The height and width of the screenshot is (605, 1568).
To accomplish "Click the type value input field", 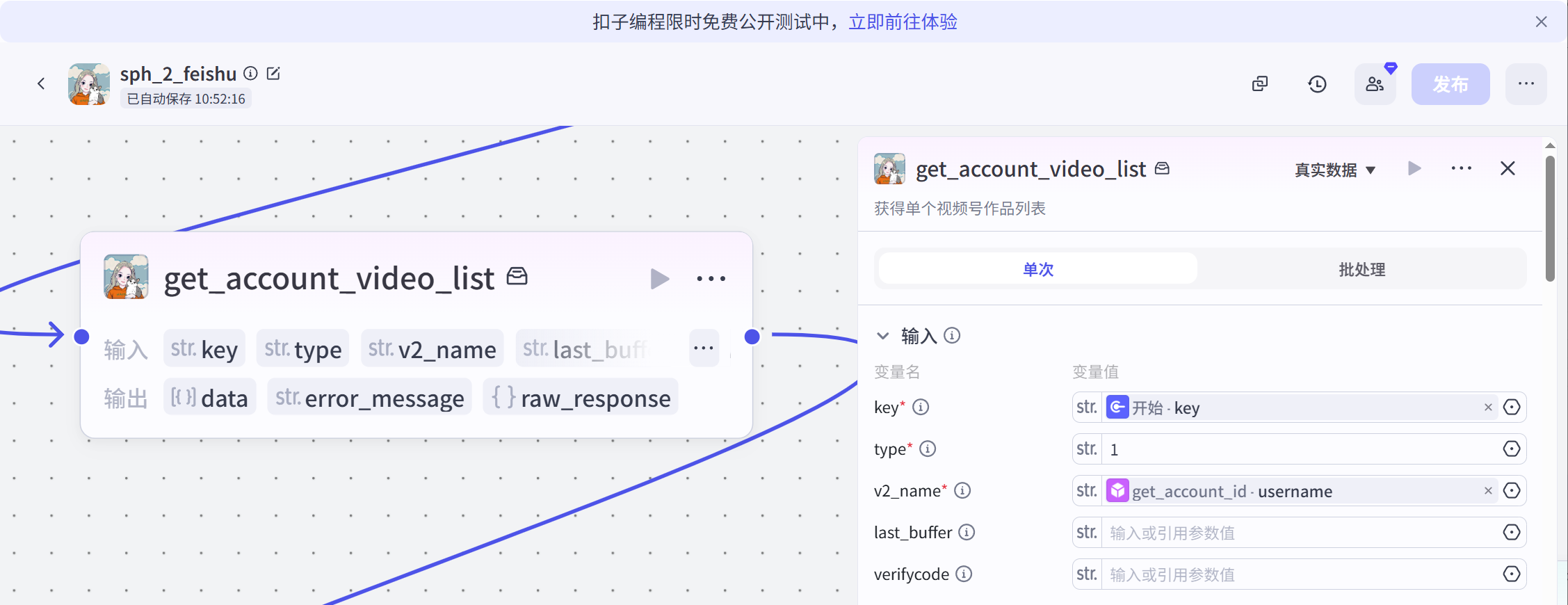I will coord(1300,449).
